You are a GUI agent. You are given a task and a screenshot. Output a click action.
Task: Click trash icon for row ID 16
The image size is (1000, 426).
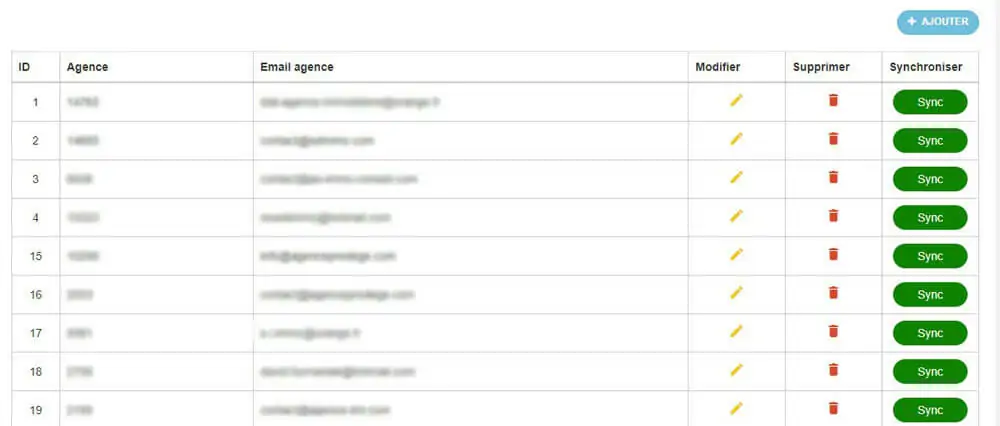tap(833, 292)
